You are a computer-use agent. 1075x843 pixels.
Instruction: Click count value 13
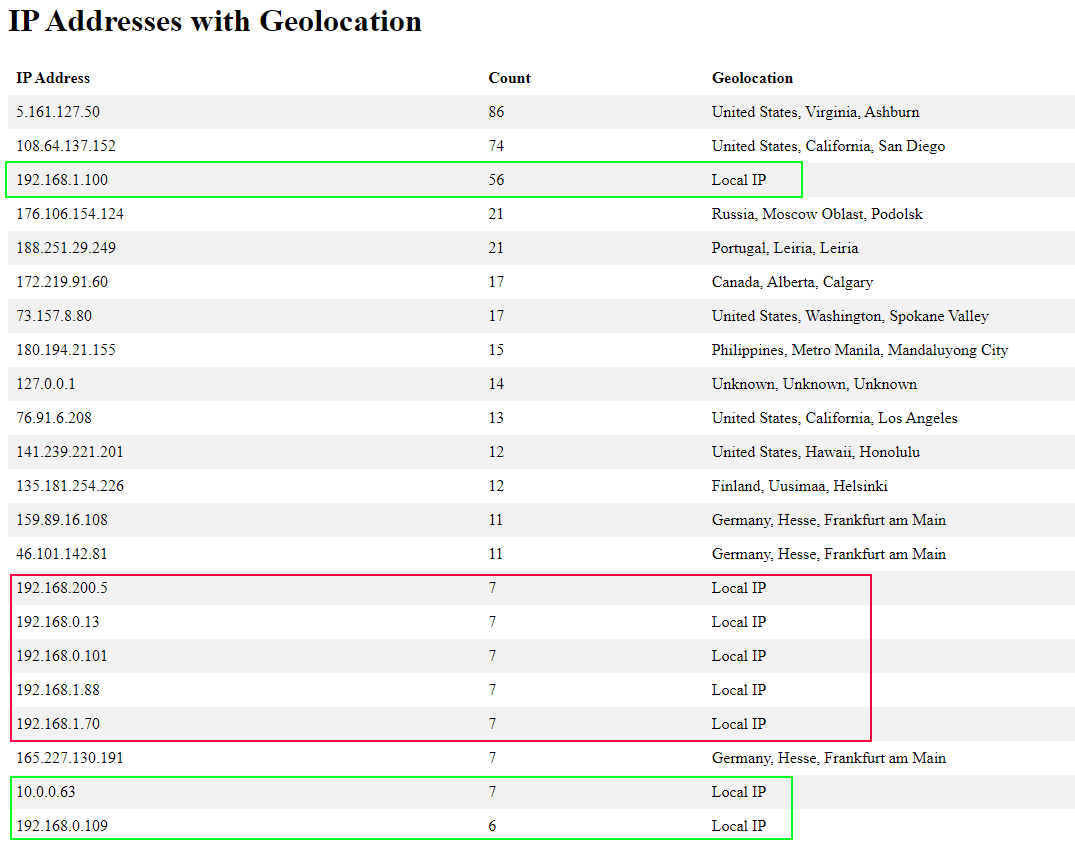click(x=496, y=418)
